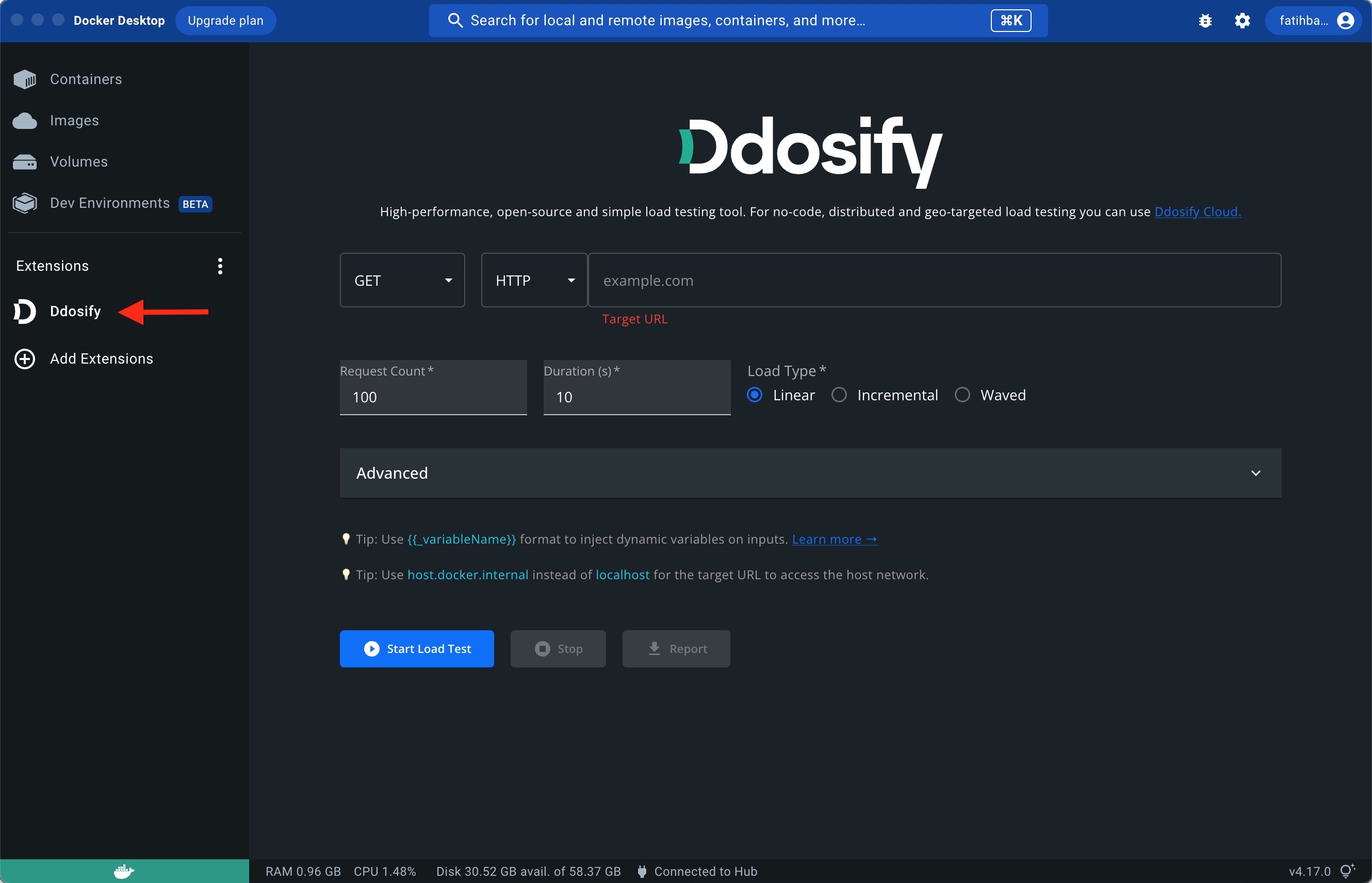Click the Extensions three-dot menu icon
1372x883 pixels.
[220, 264]
